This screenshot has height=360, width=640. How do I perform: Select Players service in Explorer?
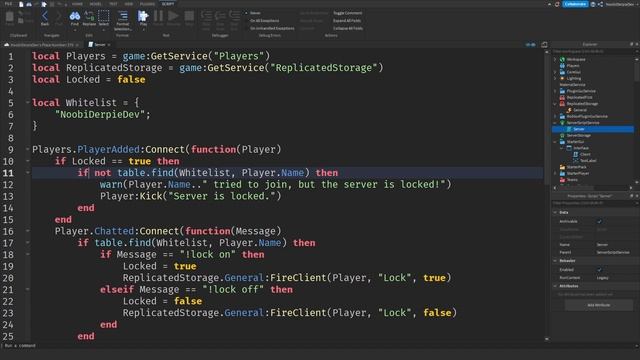point(573,66)
